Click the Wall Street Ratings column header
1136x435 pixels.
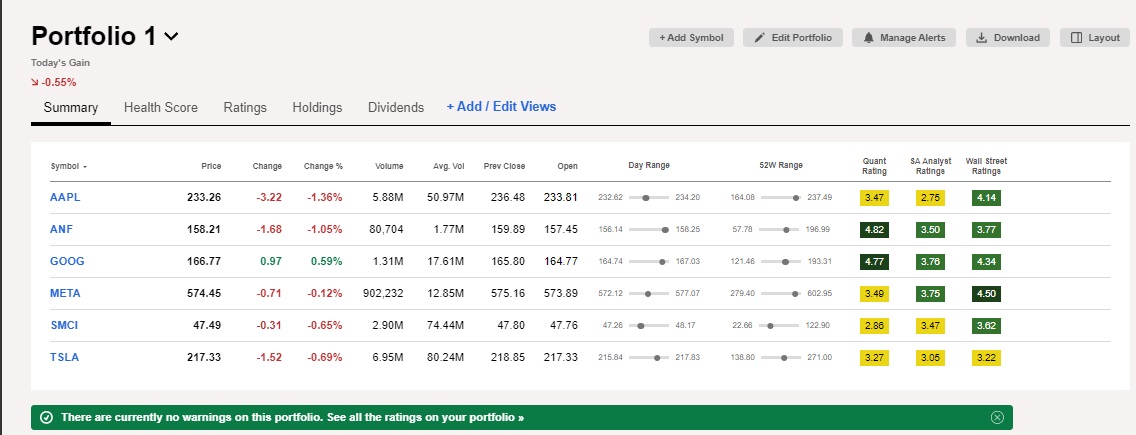(986, 166)
